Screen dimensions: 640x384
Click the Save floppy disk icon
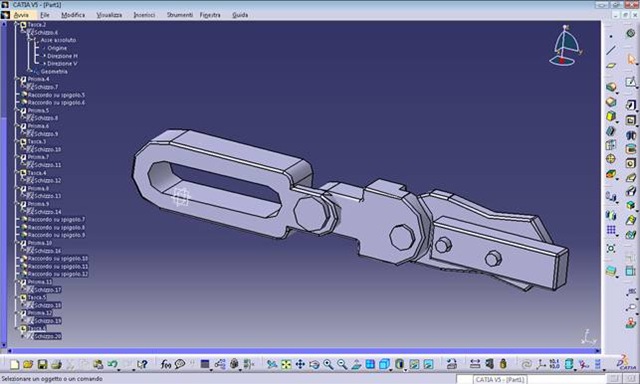pyautogui.click(x=42, y=364)
